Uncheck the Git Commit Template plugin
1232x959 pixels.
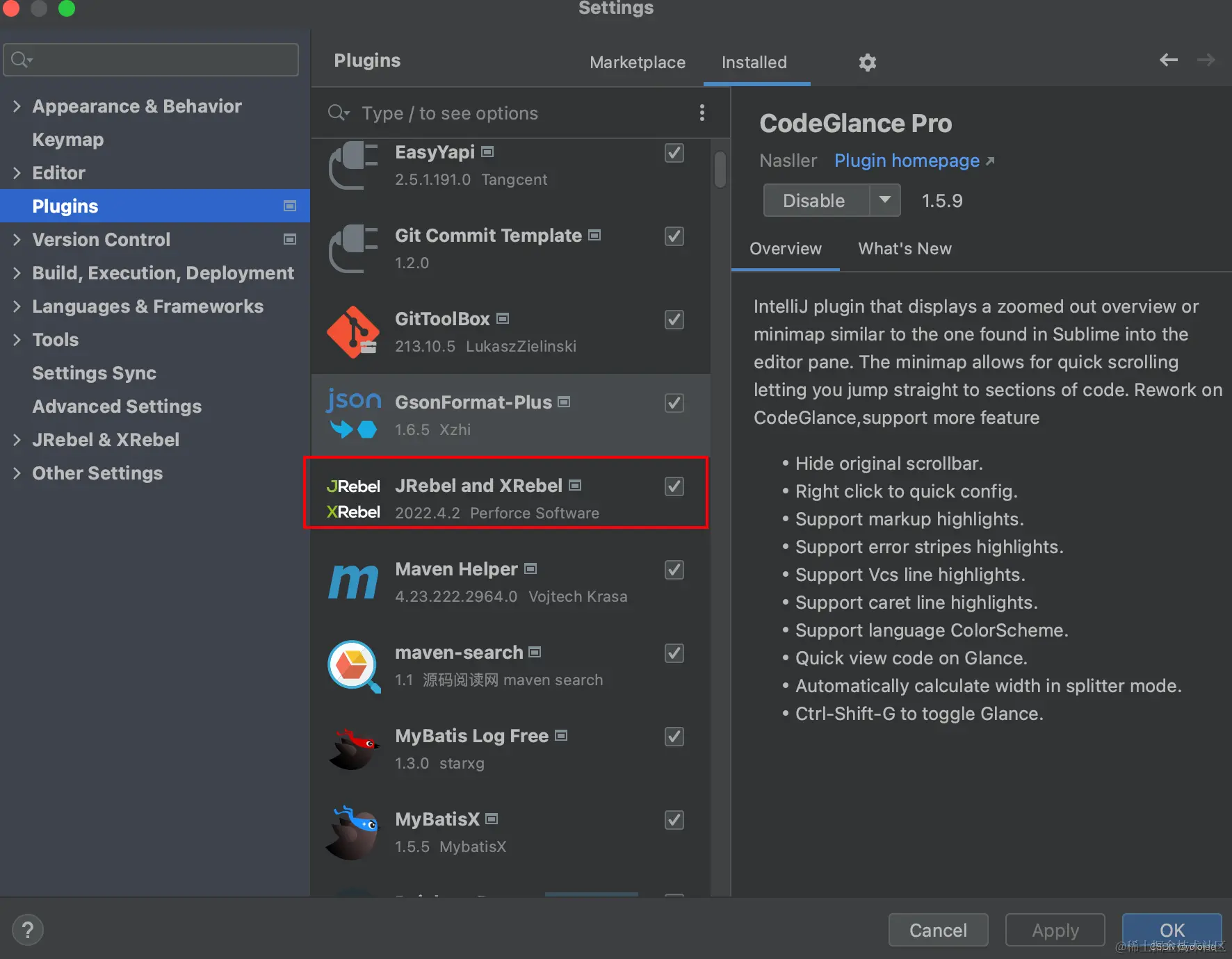click(674, 236)
